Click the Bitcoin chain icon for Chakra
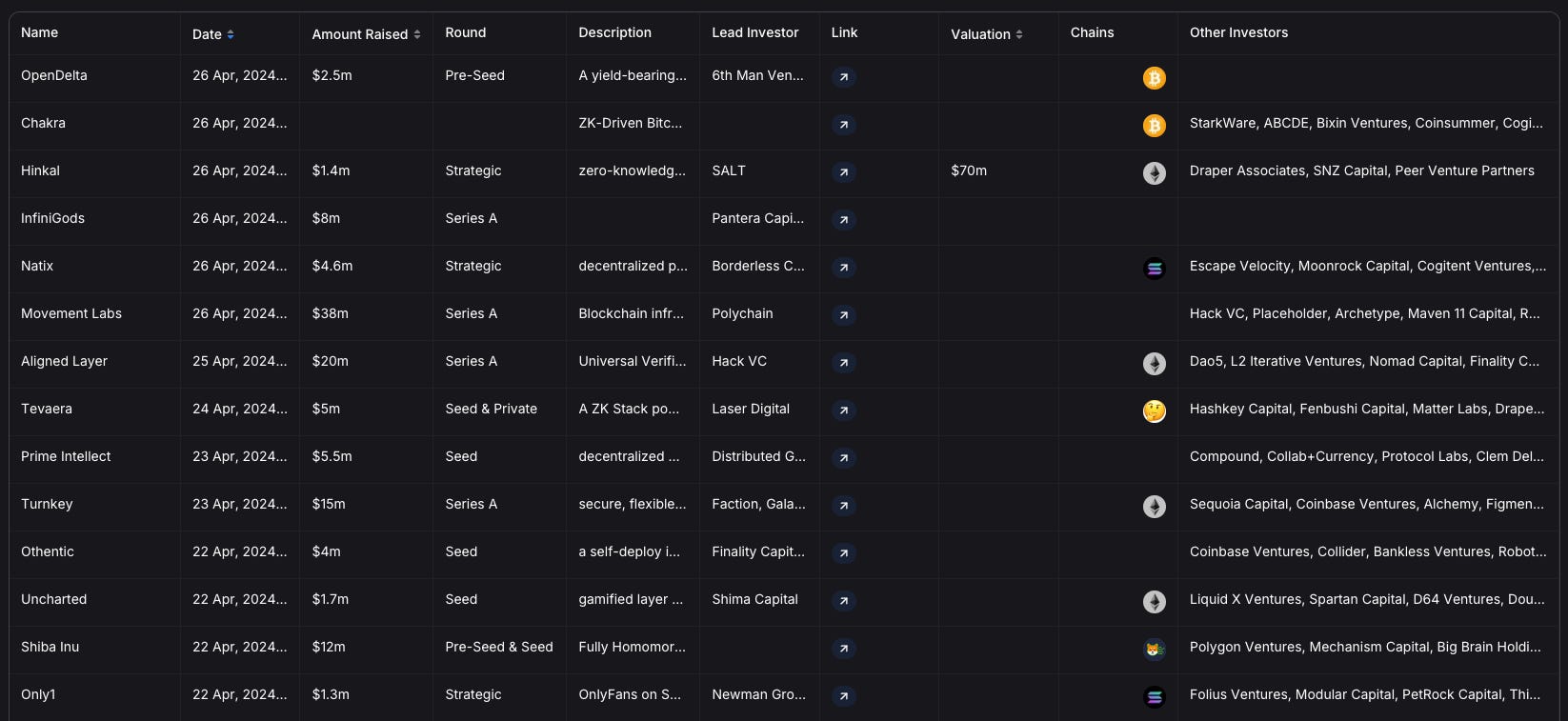The height and width of the screenshot is (721, 1568). point(1155,126)
